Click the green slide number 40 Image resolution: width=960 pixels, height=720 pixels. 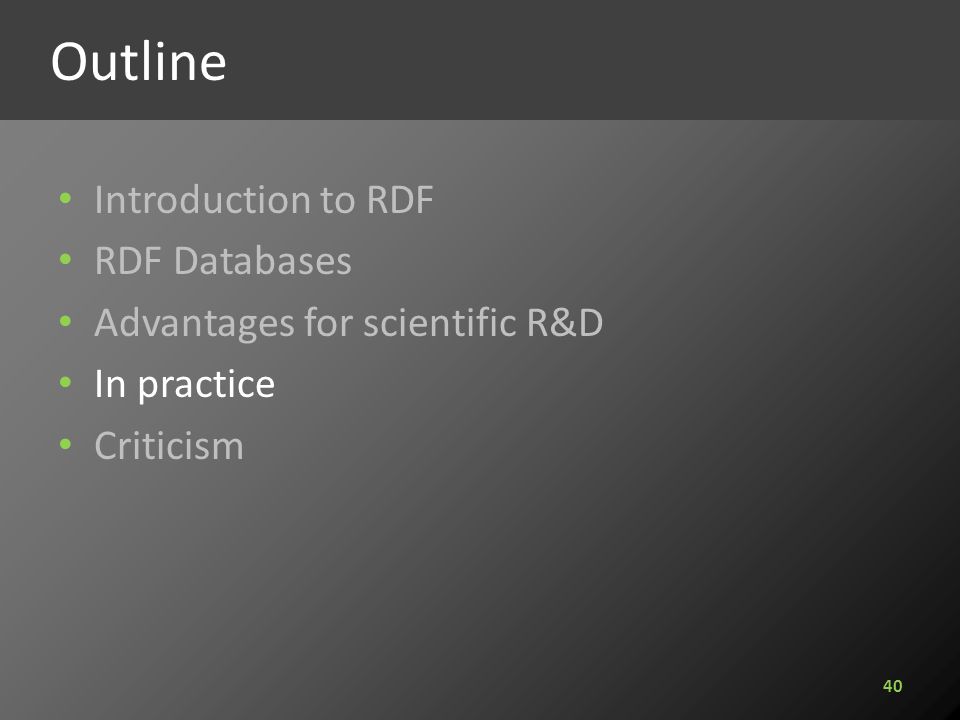892,686
